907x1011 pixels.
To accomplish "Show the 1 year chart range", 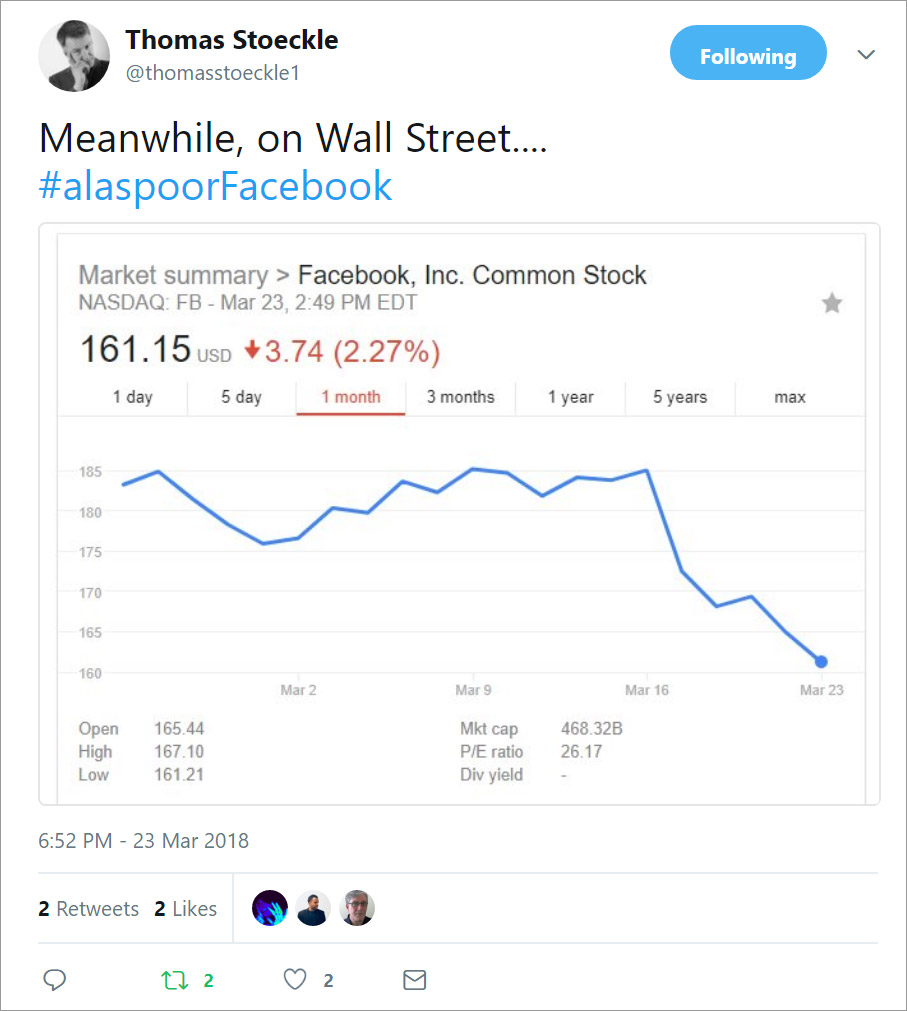I will pos(570,397).
